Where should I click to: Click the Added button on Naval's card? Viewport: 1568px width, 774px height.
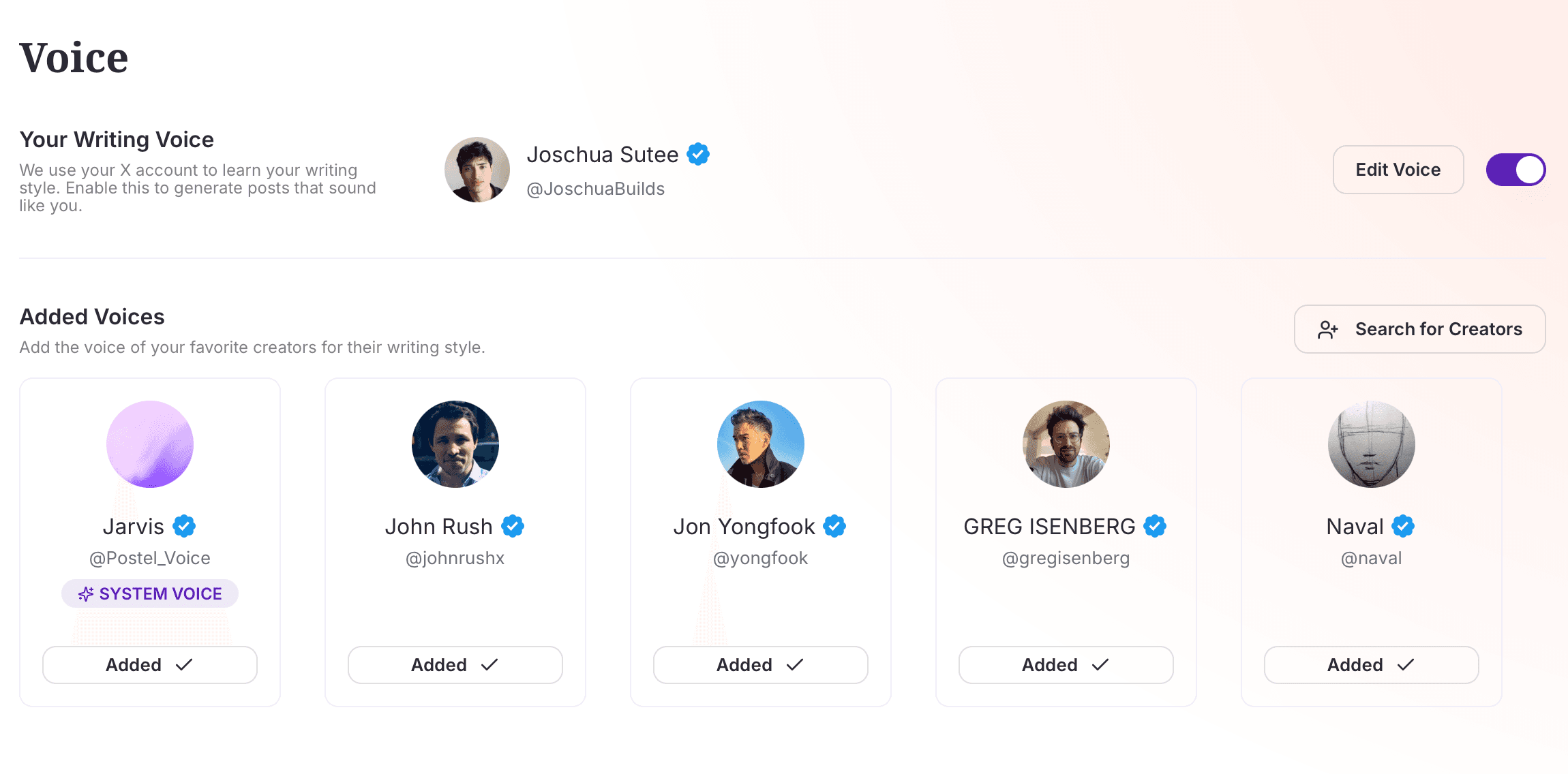pyautogui.click(x=1372, y=665)
